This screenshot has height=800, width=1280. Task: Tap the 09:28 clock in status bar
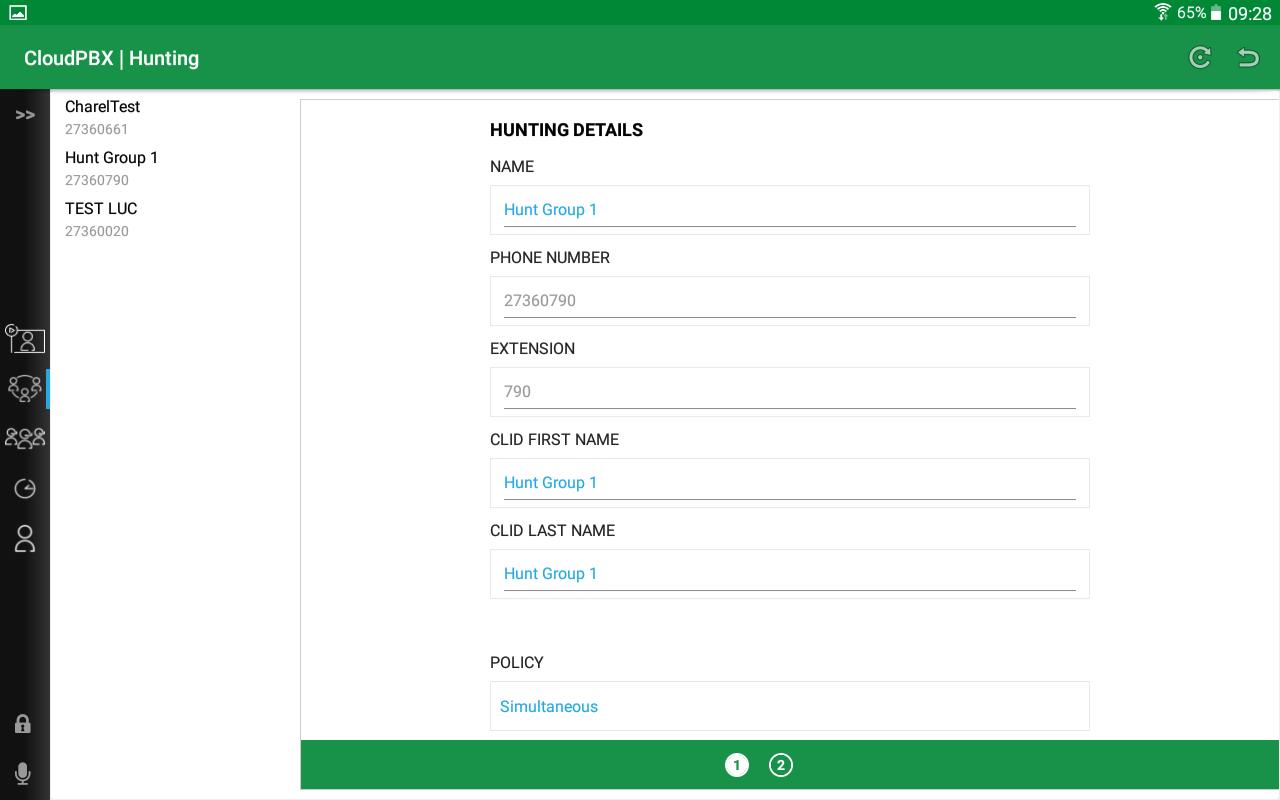point(1250,13)
